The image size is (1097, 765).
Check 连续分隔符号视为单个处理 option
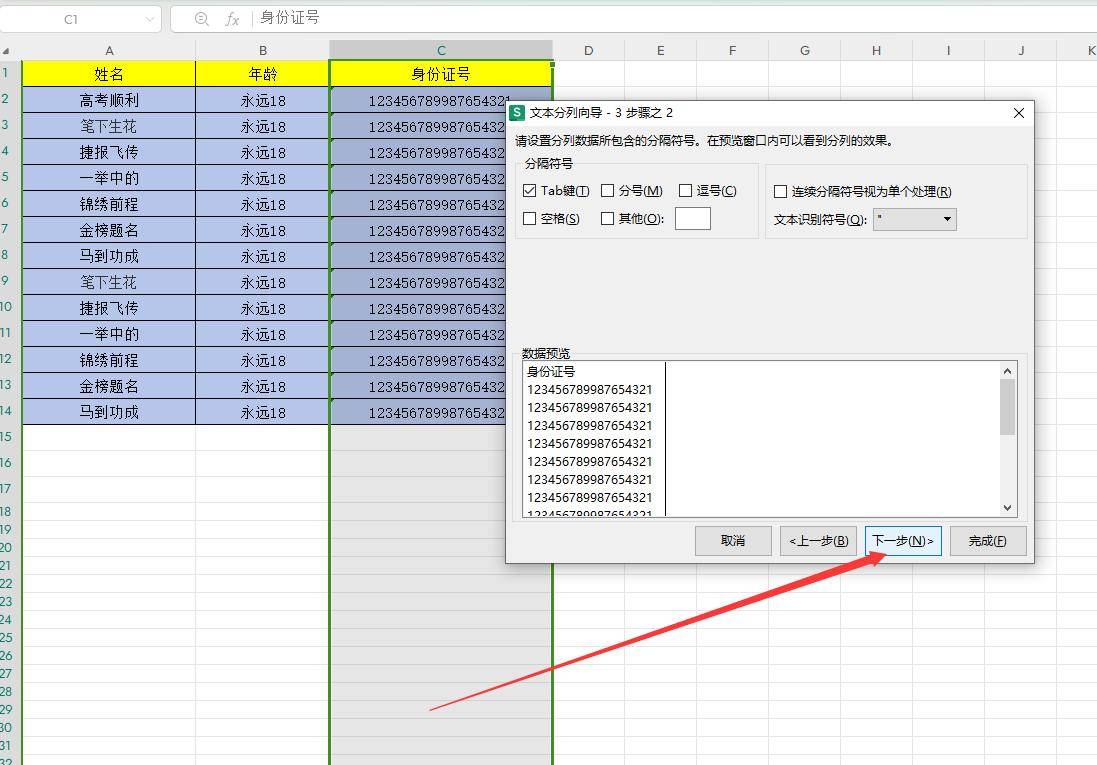(780, 191)
